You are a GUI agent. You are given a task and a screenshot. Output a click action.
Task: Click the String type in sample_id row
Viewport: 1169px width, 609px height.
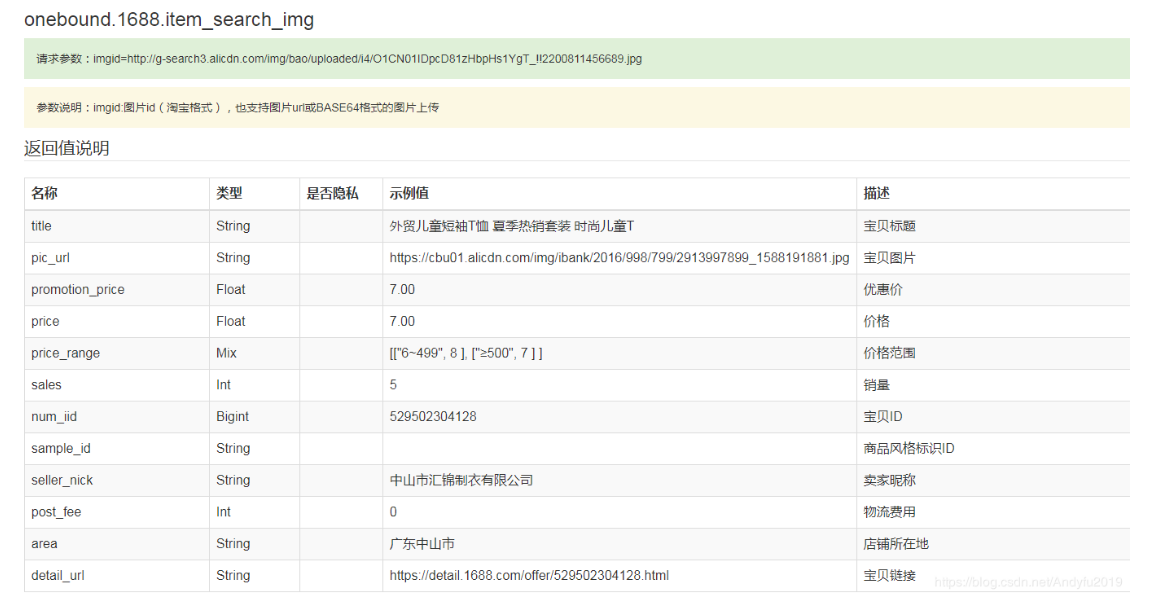tap(233, 448)
